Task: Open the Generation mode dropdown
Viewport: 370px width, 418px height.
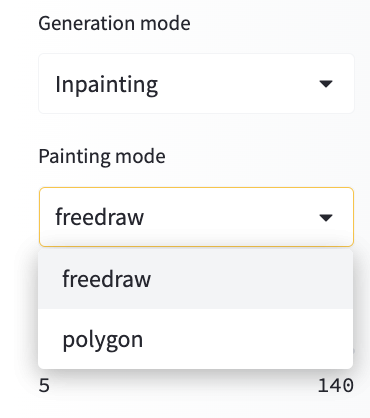Action: tap(196, 84)
